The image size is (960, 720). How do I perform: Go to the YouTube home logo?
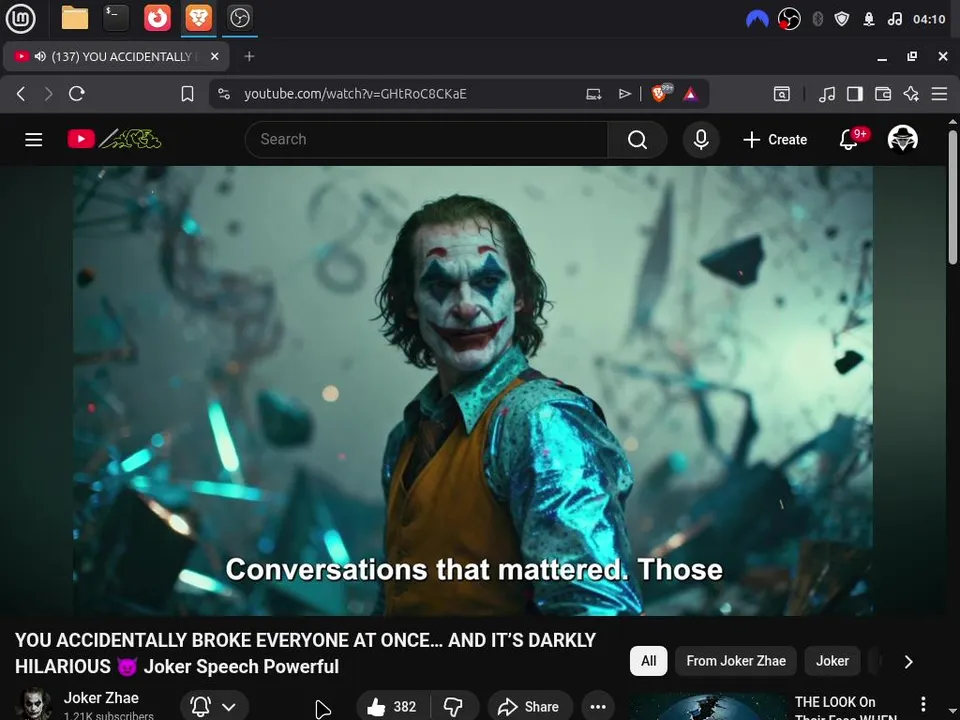coord(114,139)
